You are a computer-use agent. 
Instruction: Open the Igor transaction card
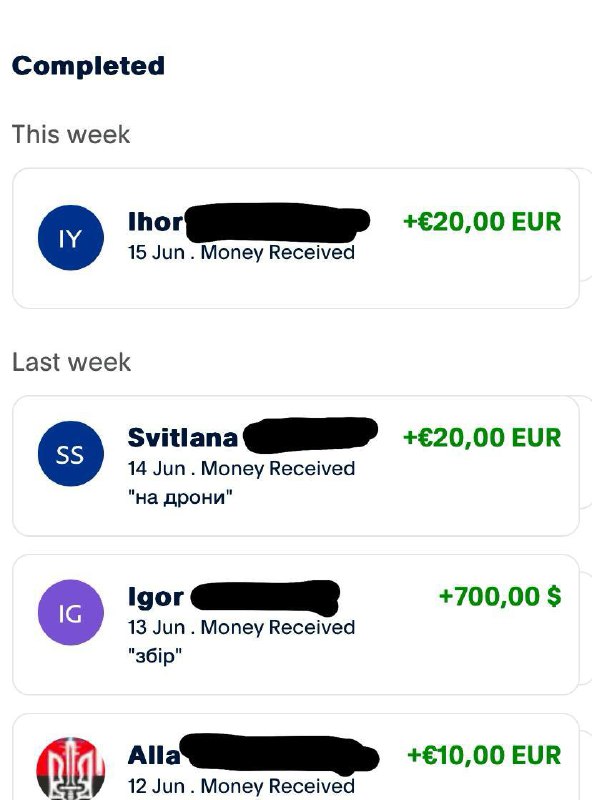[x=295, y=624]
